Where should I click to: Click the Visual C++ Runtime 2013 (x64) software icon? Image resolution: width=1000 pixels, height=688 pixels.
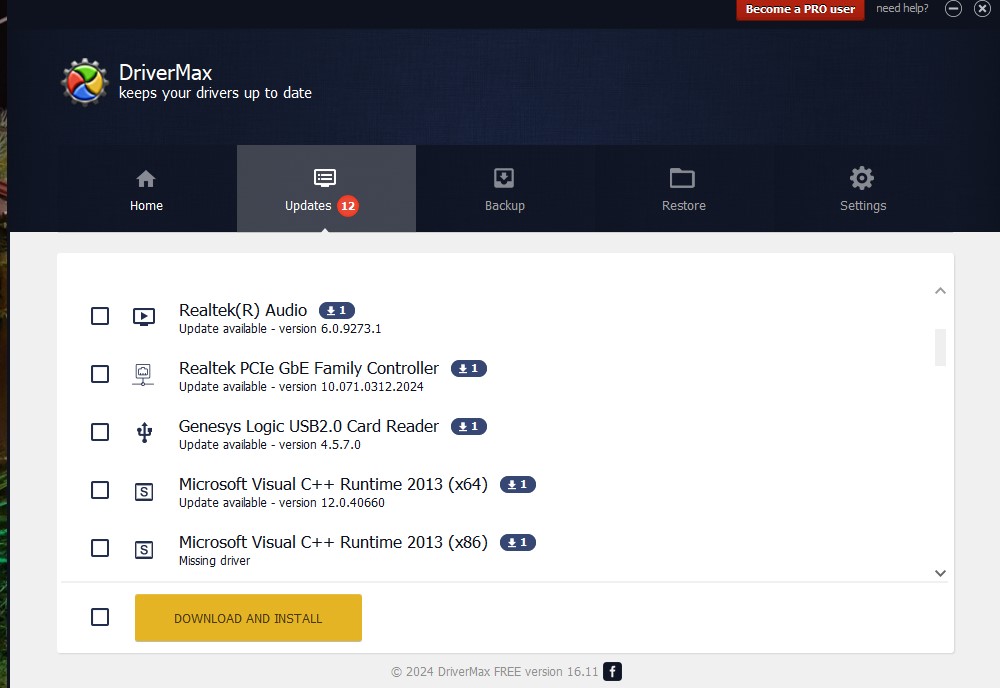(144, 491)
